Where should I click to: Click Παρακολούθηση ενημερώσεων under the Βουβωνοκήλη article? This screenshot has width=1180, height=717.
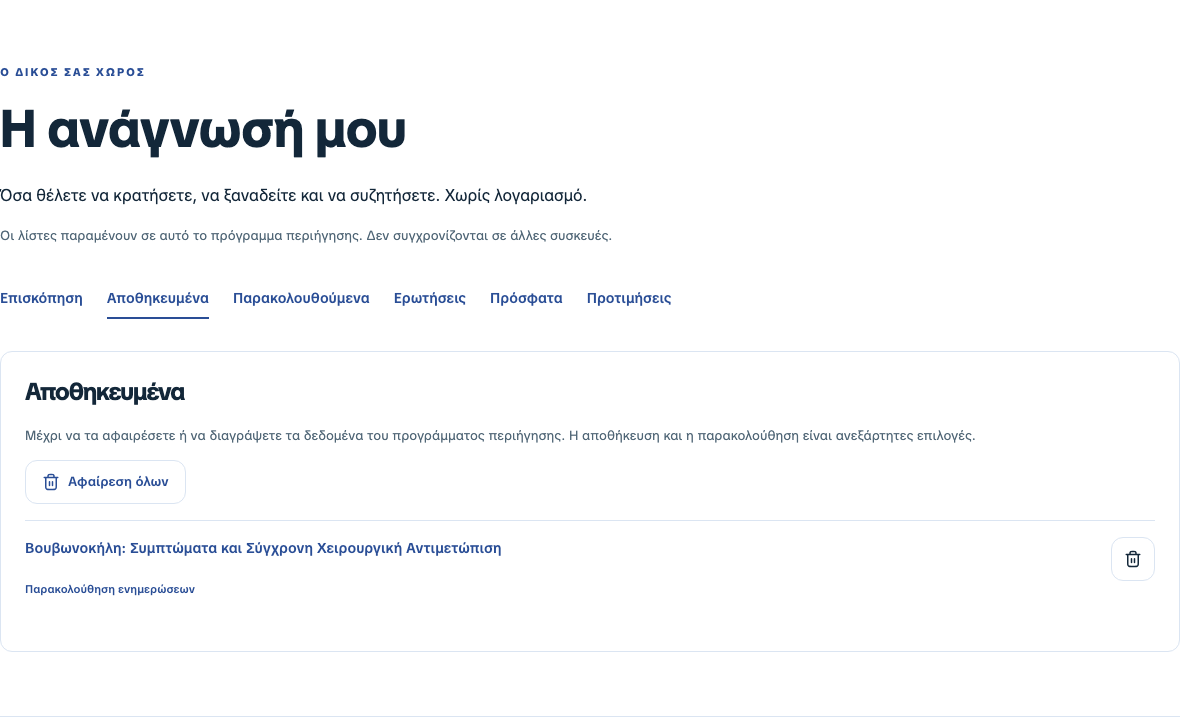coord(110,589)
